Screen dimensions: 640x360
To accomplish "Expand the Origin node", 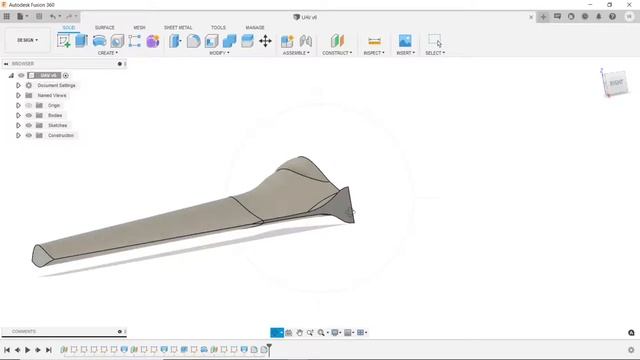I will [18, 105].
